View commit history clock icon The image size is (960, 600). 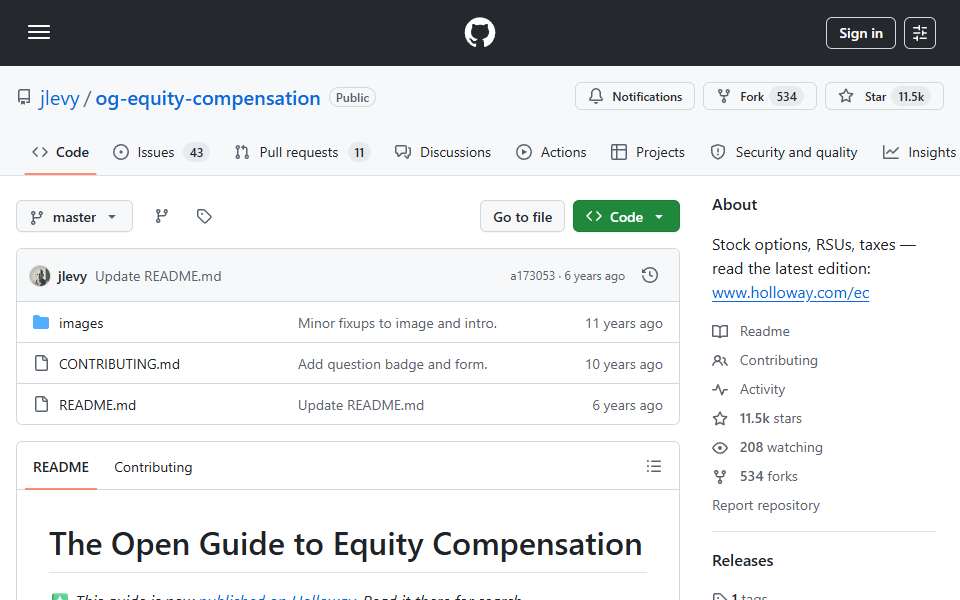[650, 276]
